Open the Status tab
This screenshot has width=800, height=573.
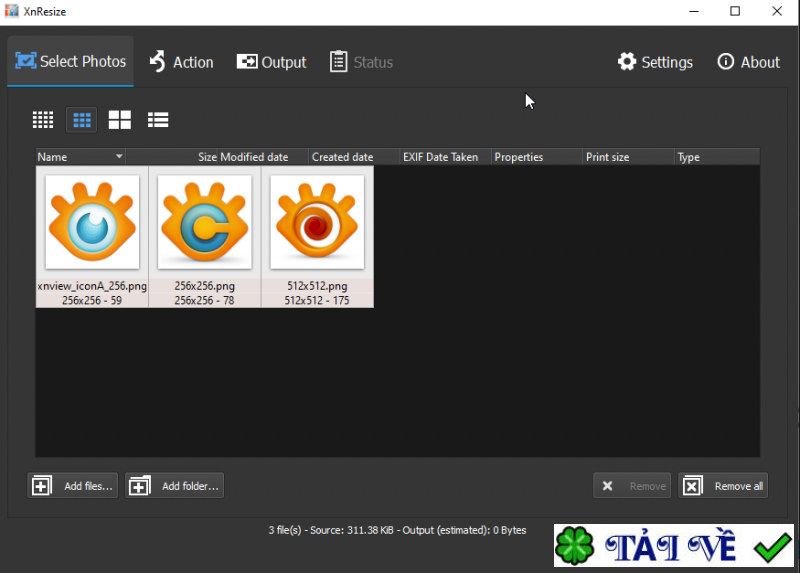pyautogui.click(x=361, y=62)
